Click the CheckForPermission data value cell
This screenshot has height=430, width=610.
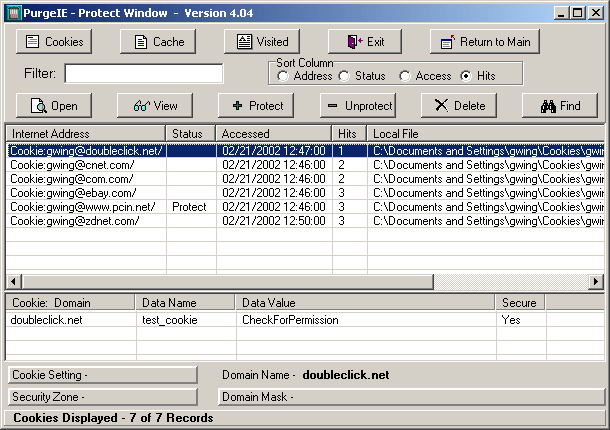pos(366,320)
